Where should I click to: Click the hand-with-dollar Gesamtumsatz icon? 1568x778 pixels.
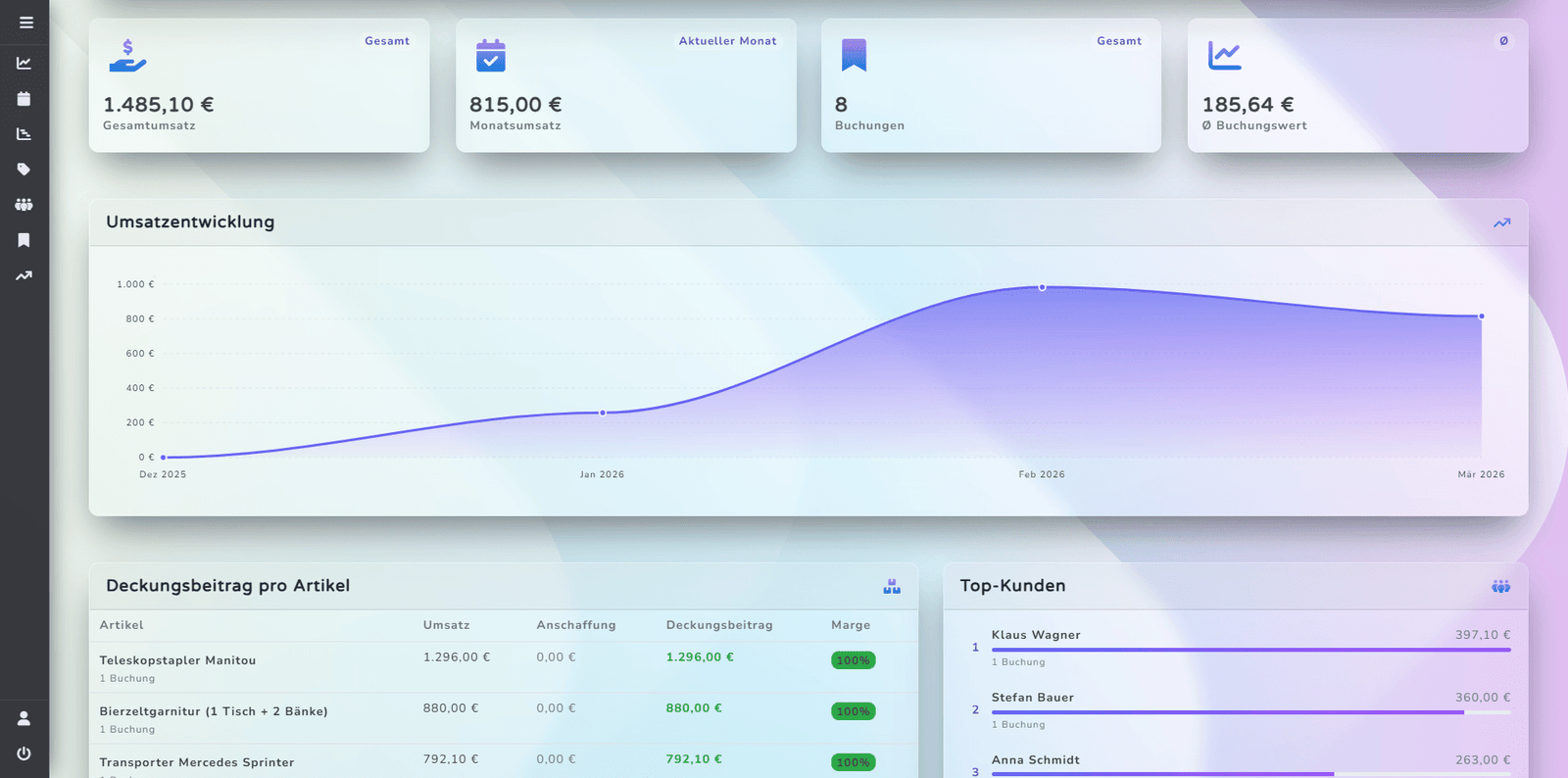[127, 56]
